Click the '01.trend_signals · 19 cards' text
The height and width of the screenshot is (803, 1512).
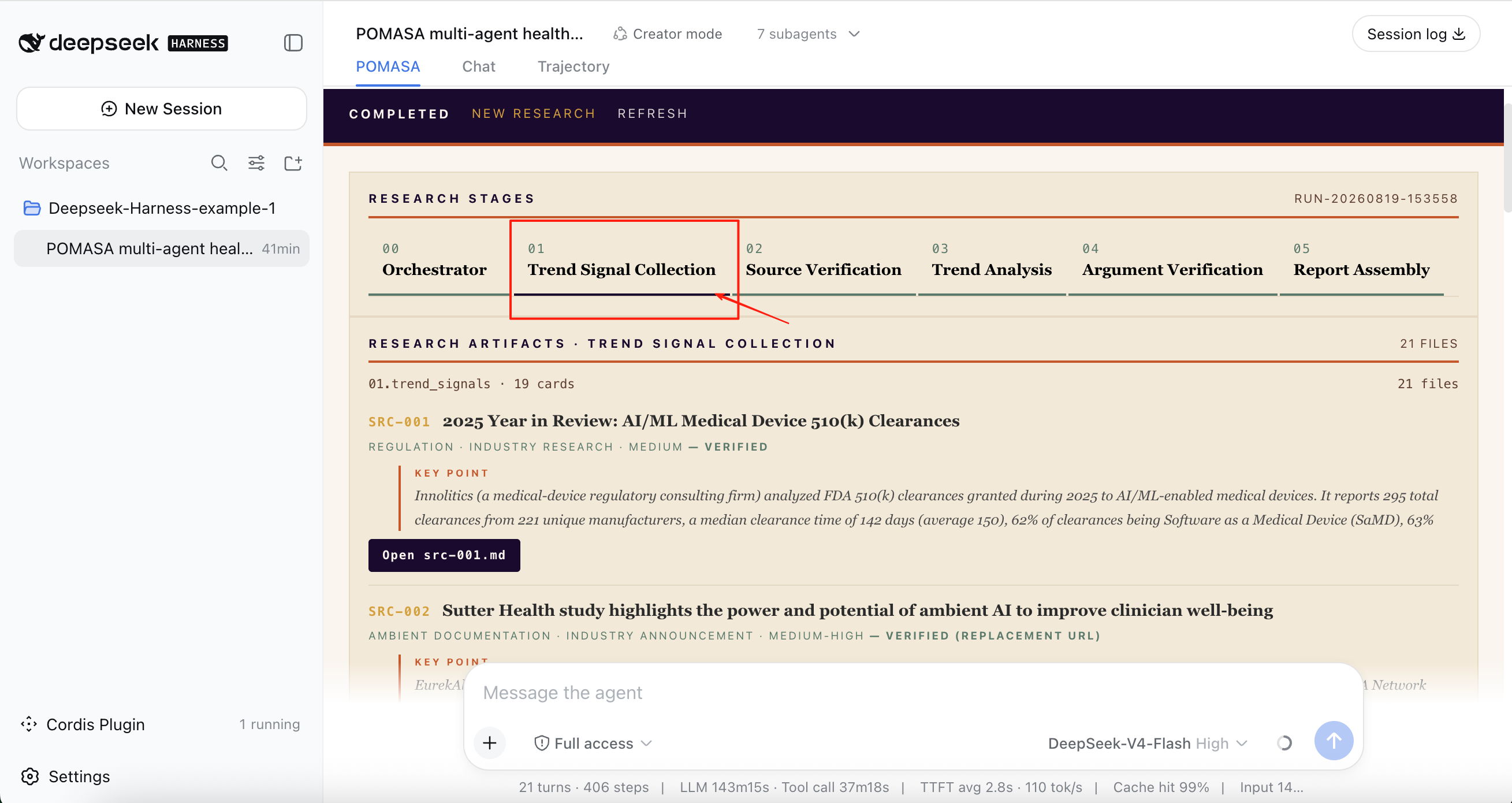(471, 384)
